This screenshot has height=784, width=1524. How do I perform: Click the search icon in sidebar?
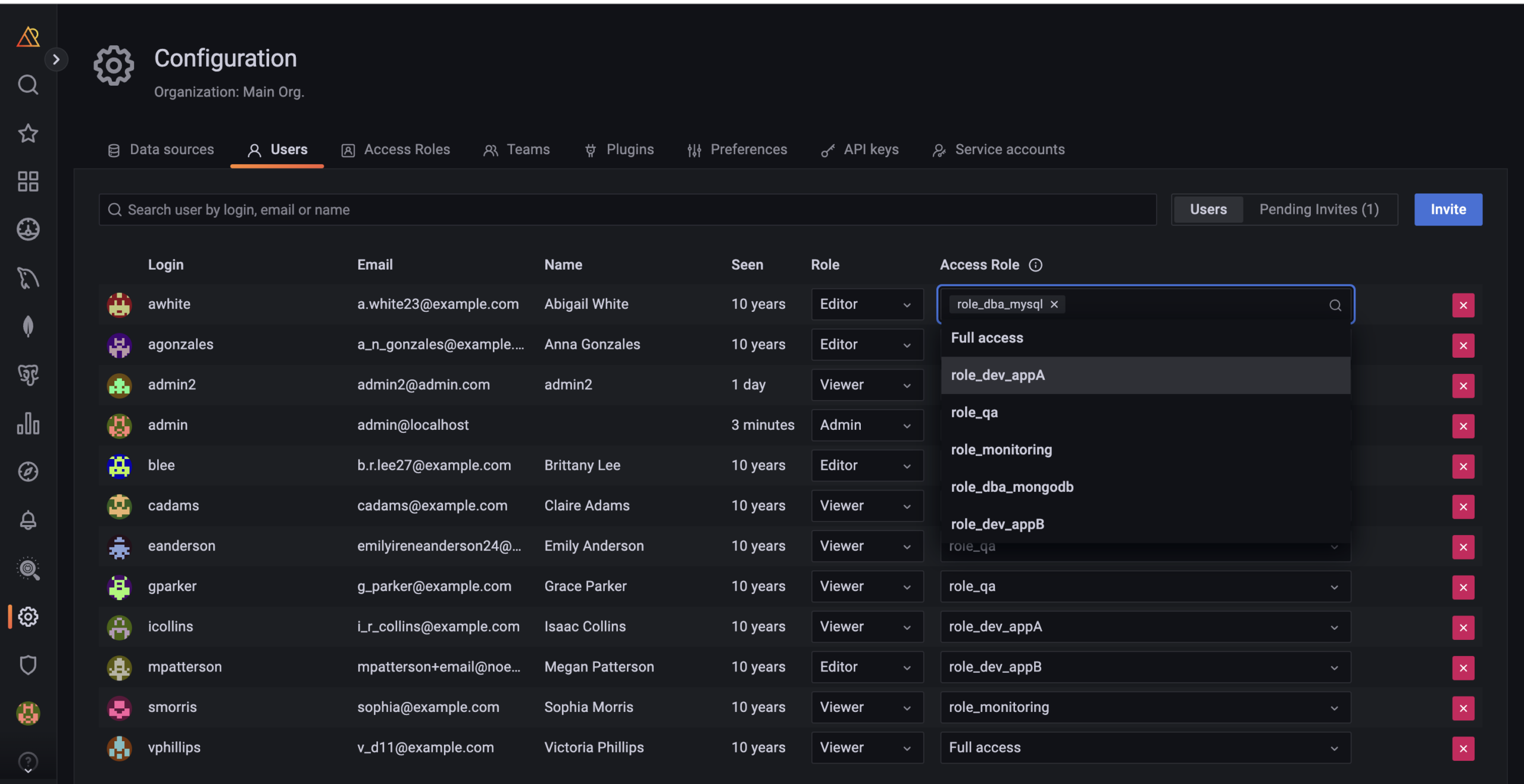[28, 85]
